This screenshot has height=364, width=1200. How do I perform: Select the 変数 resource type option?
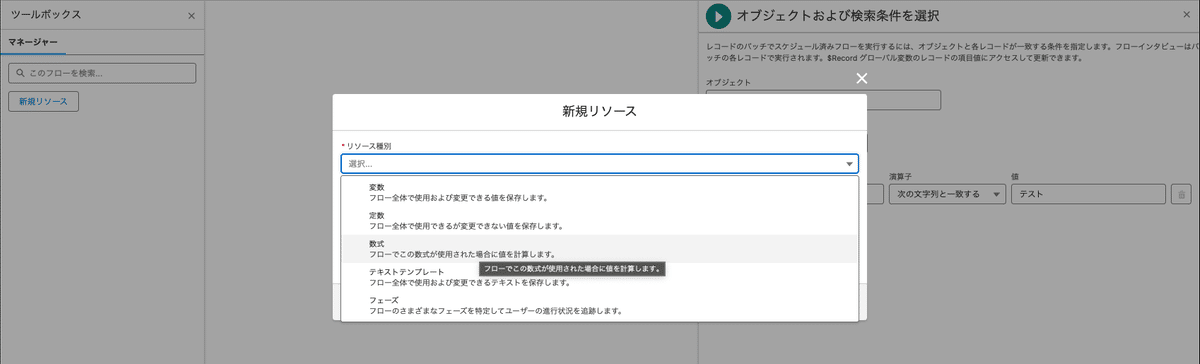pos(600,192)
